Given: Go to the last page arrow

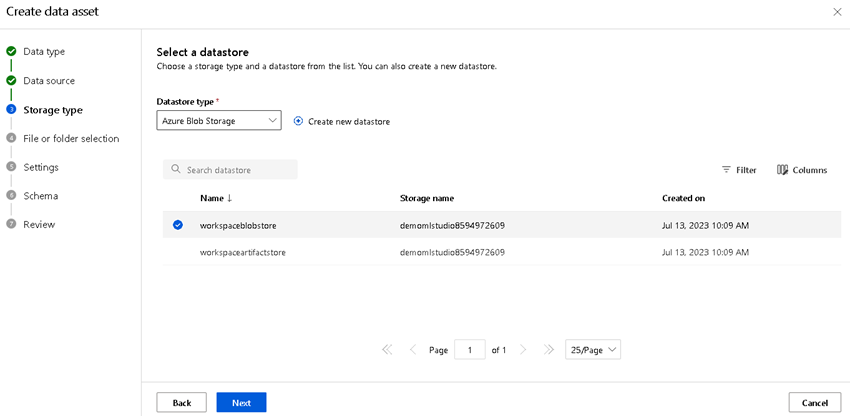Looking at the screenshot, I should [x=549, y=350].
